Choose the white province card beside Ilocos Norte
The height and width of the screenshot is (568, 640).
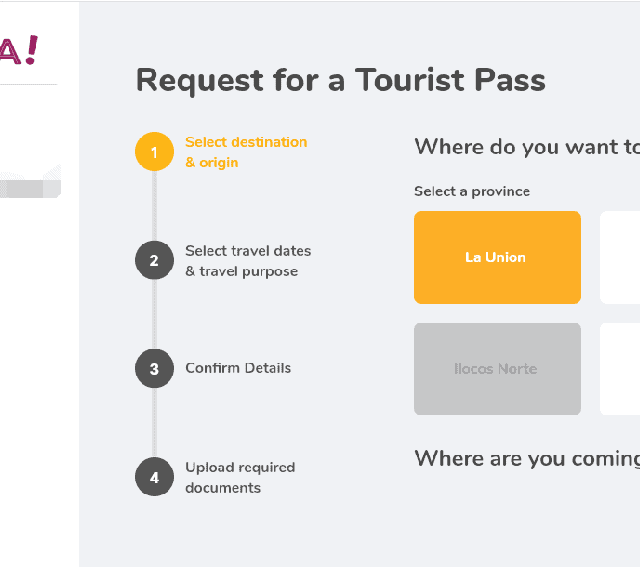tap(620, 369)
